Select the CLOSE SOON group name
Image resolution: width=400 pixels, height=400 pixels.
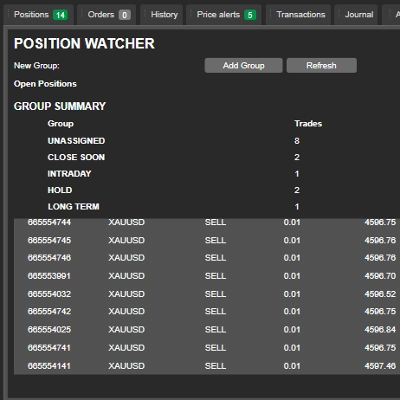[76, 157]
